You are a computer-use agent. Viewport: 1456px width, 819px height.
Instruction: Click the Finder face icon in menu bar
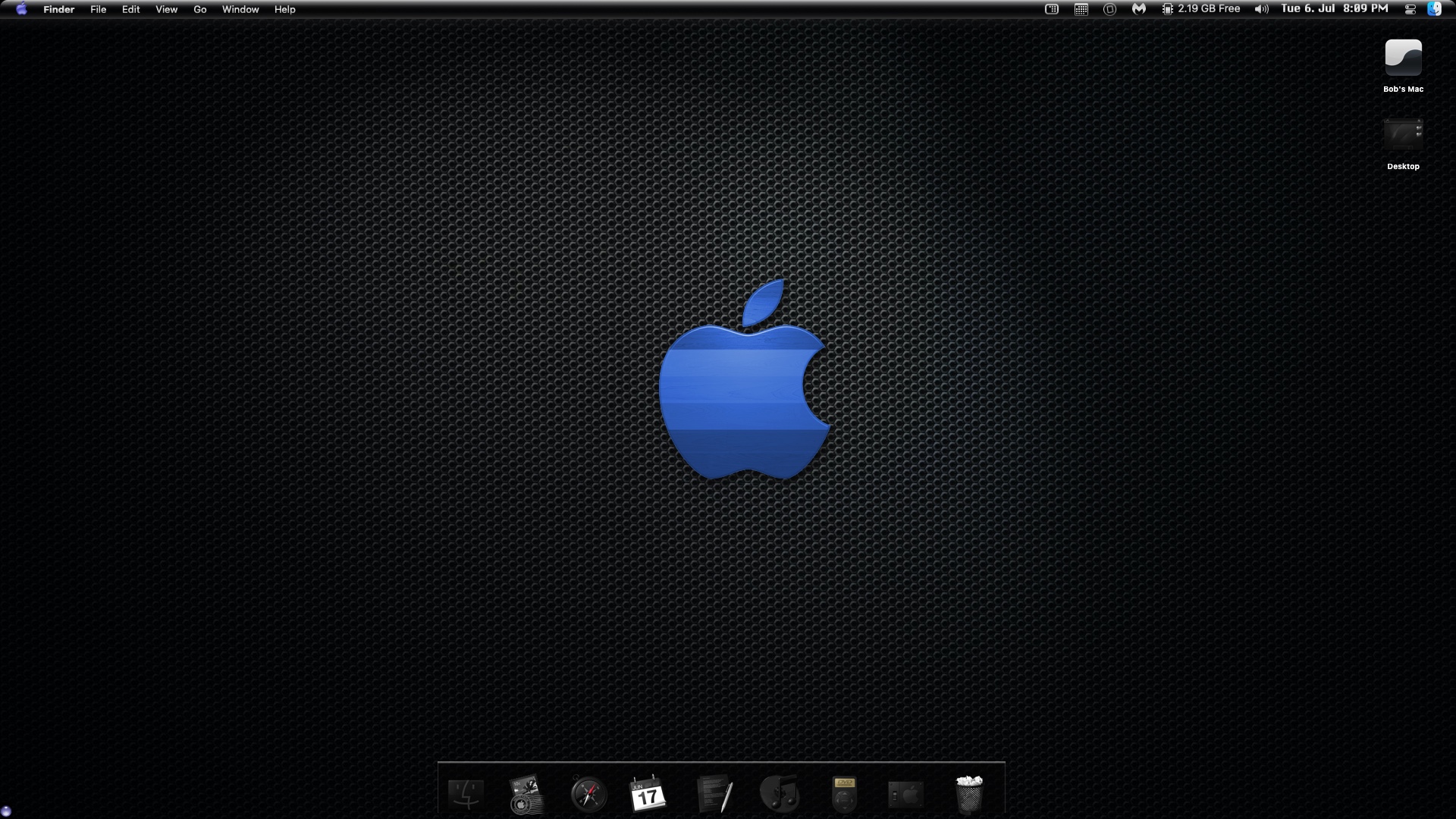(x=1434, y=9)
